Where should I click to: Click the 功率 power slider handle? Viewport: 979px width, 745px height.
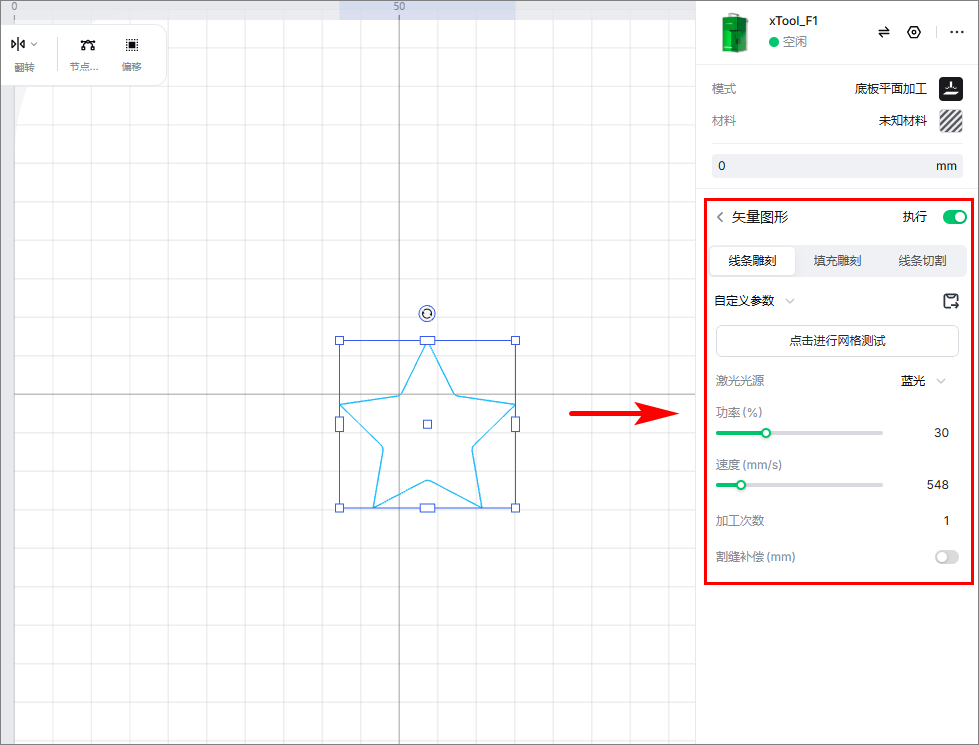tap(766, 433)
